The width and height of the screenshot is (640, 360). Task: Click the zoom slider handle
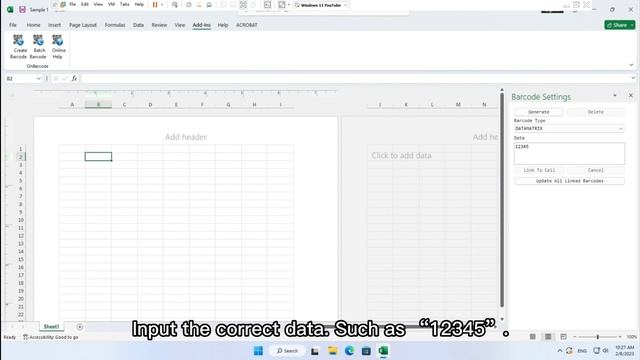(x=598, y=337)
